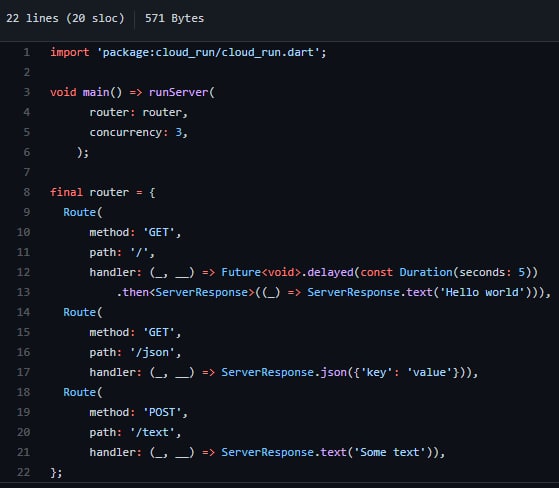559x488 pixels.
Task: Click line number 5 in gutter
Action: tap(27, 132)
